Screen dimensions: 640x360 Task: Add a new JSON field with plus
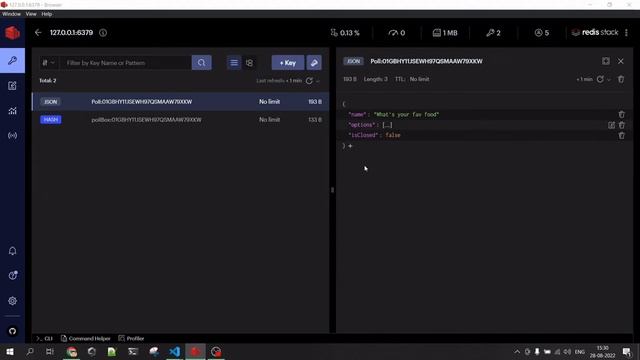[350, 146]
